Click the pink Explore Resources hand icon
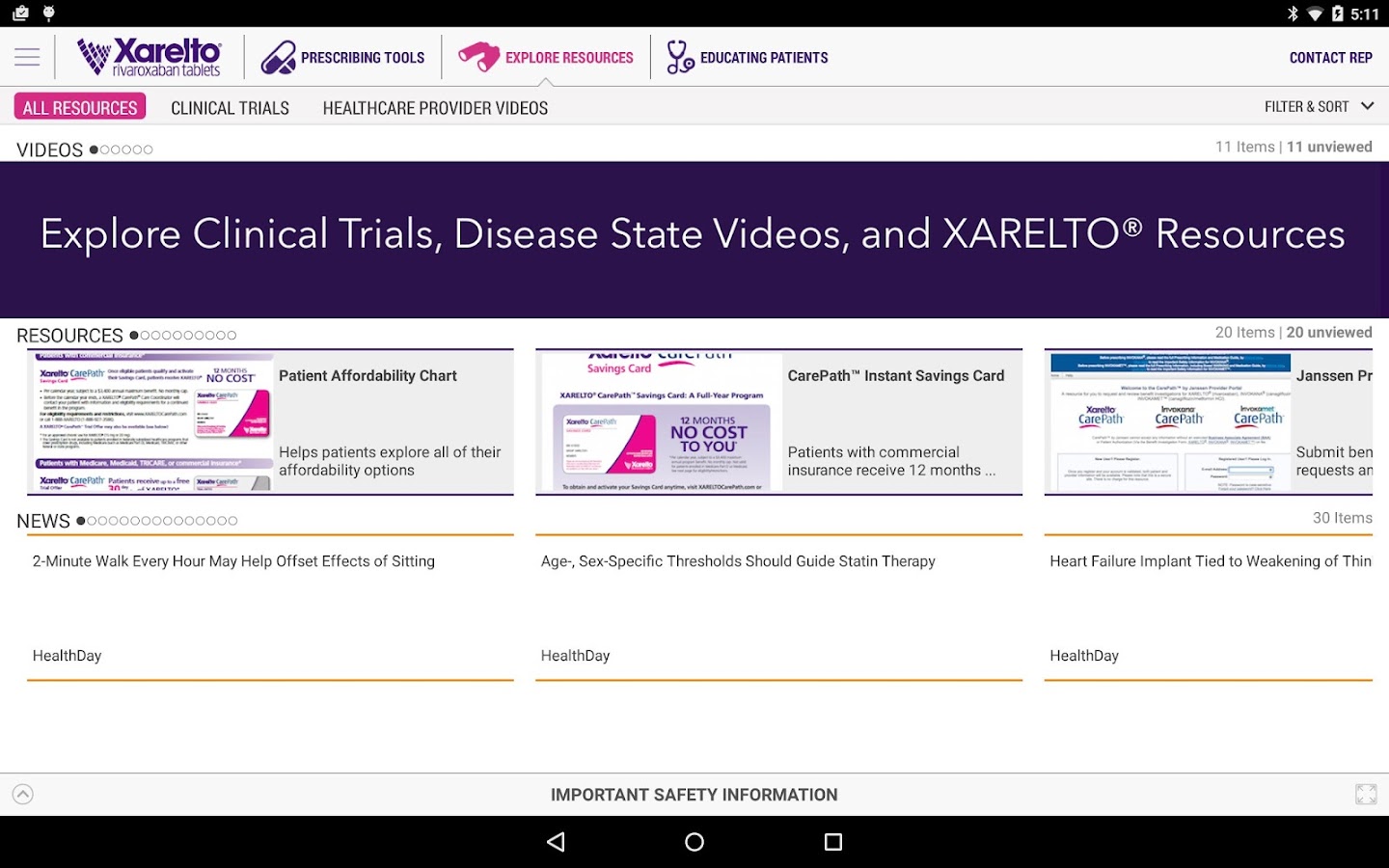1389x868 pixels. click(478, 57)
